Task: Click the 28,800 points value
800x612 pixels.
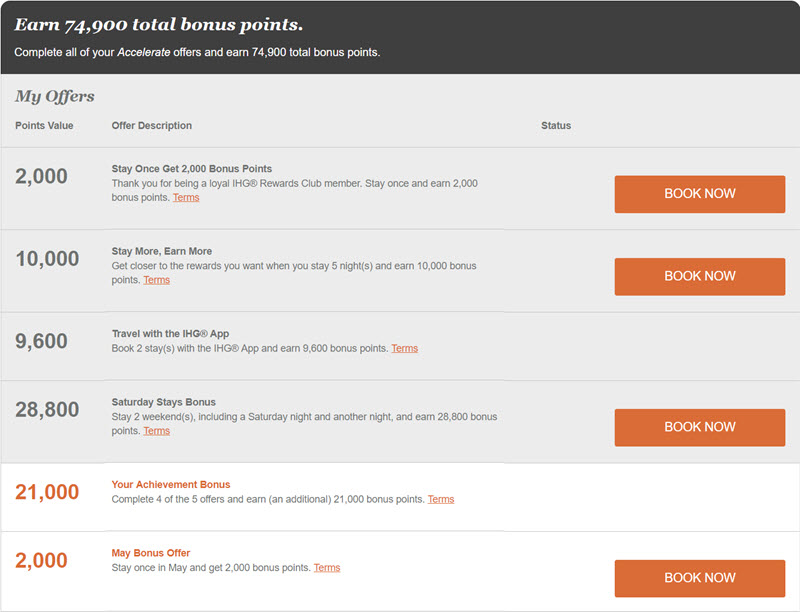Action: [x=47, y=410]
